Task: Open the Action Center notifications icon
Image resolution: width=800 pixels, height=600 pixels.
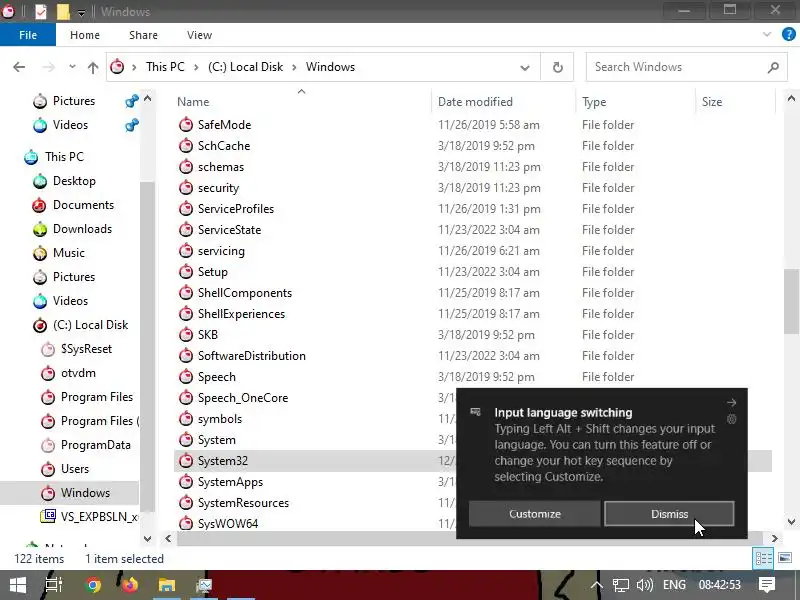Action: coord(767,585)
